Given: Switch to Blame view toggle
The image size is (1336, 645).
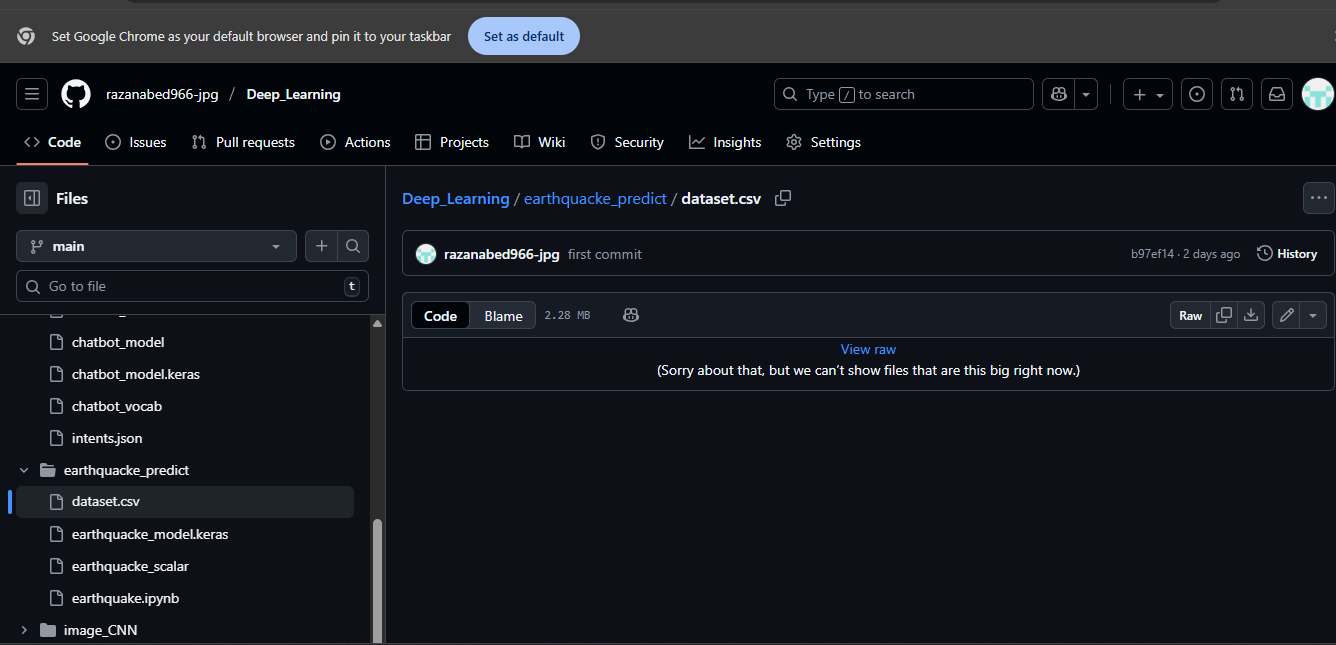Looking at the screenshot, I should (503, 315).
